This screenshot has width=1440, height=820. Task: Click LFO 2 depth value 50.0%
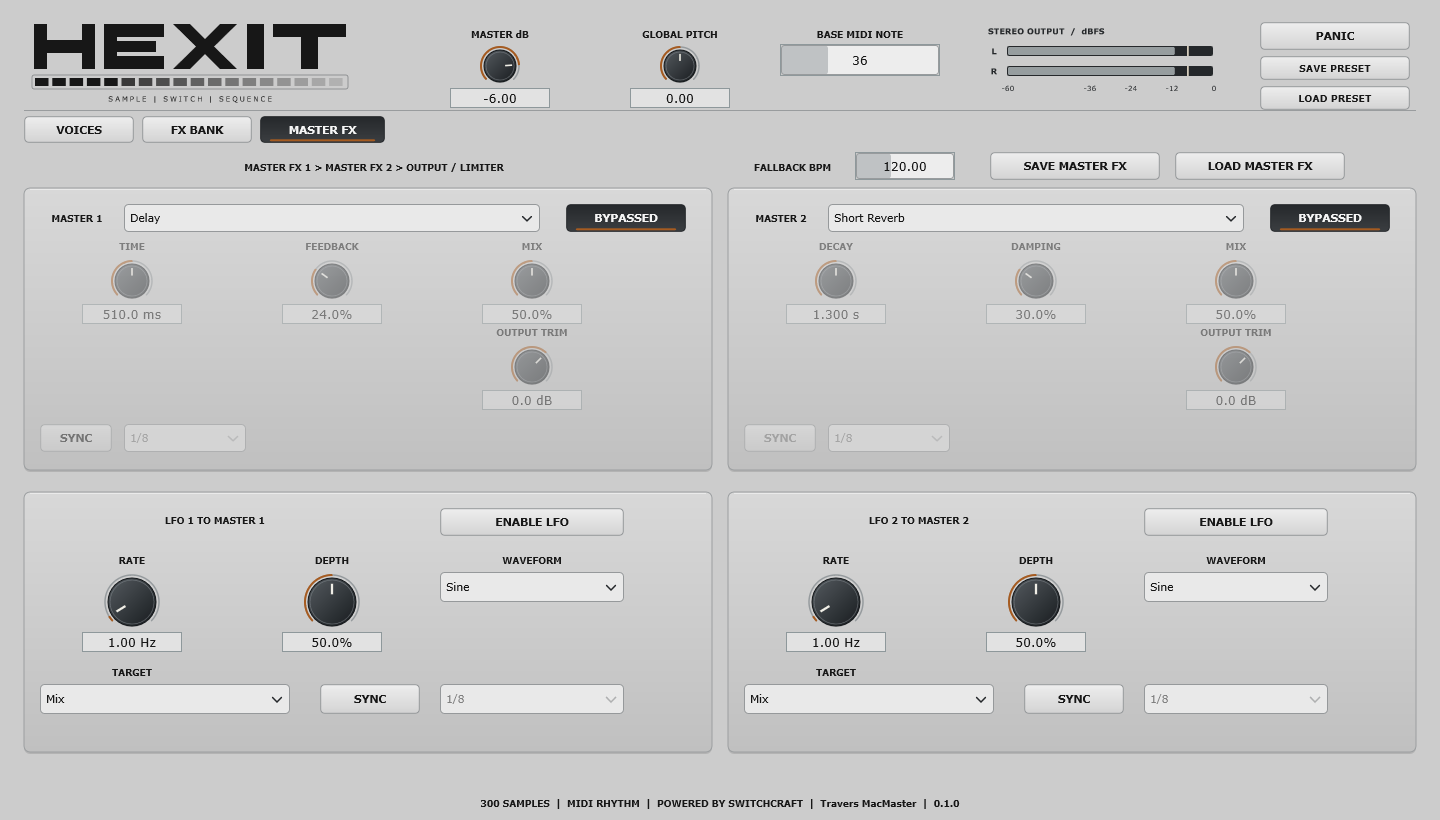point(1036,642)
